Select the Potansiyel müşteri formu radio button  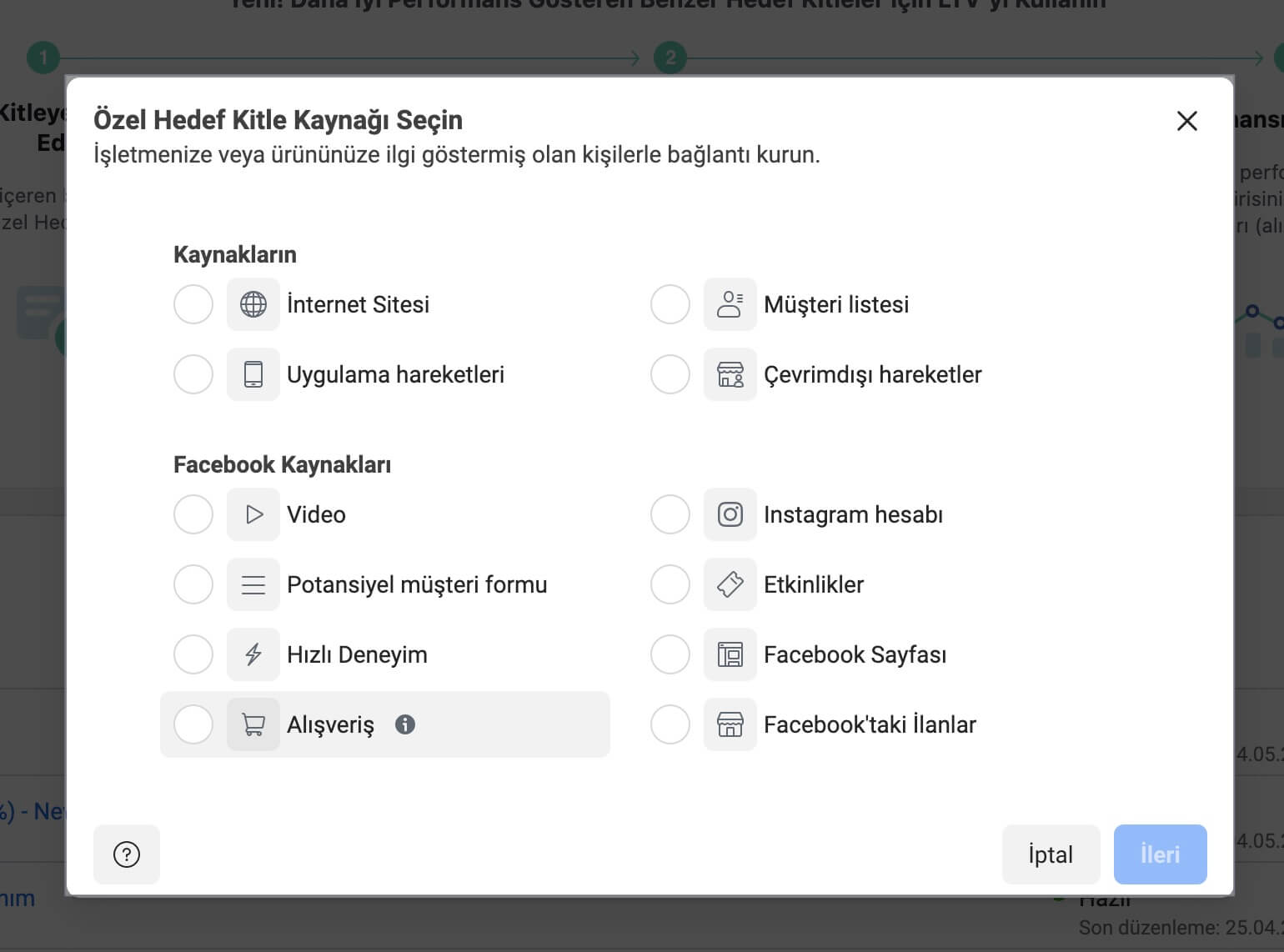pos(193,584)
